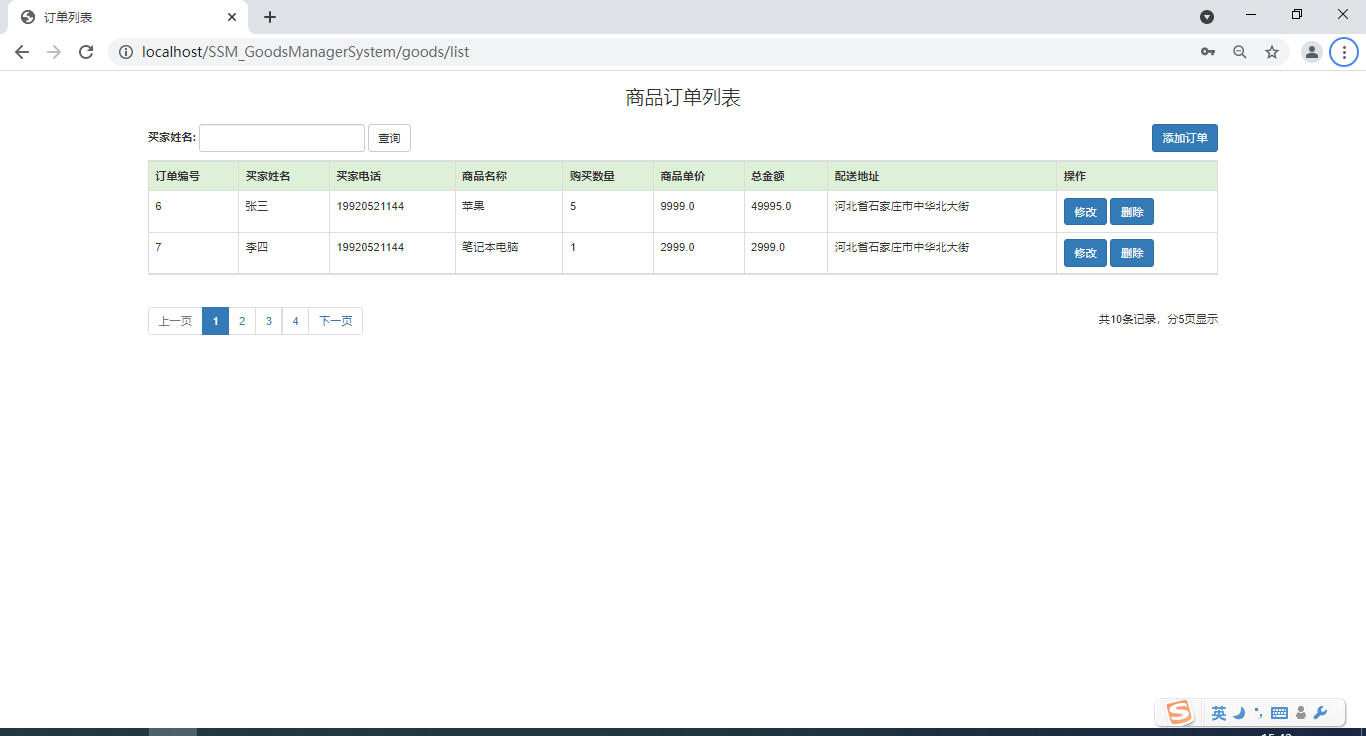Image resolution: width=1366 pixels, height=736 pixels.
Task: Click the 添加订单 button
Action: pyautogui.click(x=1184, y=138)
